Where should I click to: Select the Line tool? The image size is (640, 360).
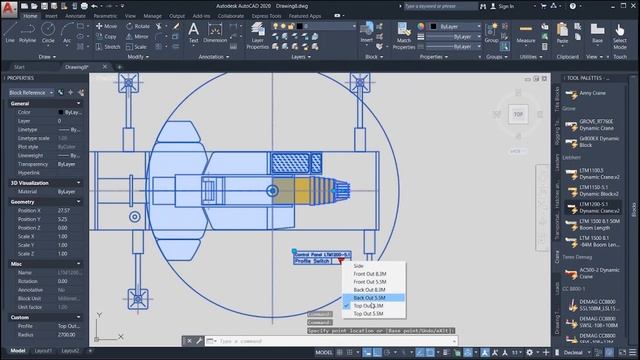10,33
